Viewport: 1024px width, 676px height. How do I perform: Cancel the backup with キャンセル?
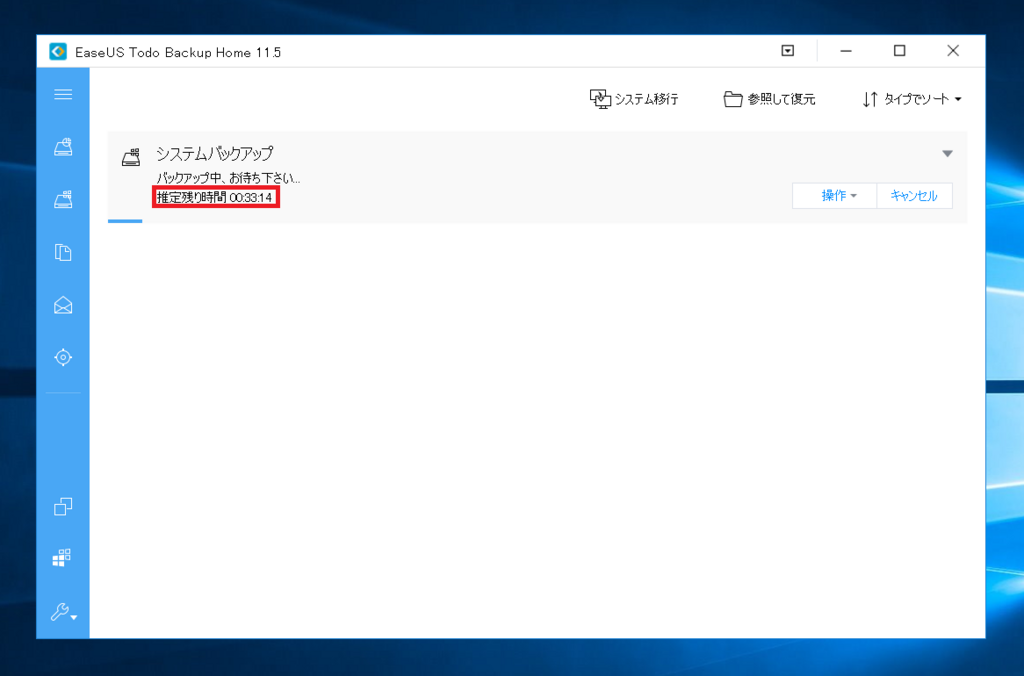[914, 195]
